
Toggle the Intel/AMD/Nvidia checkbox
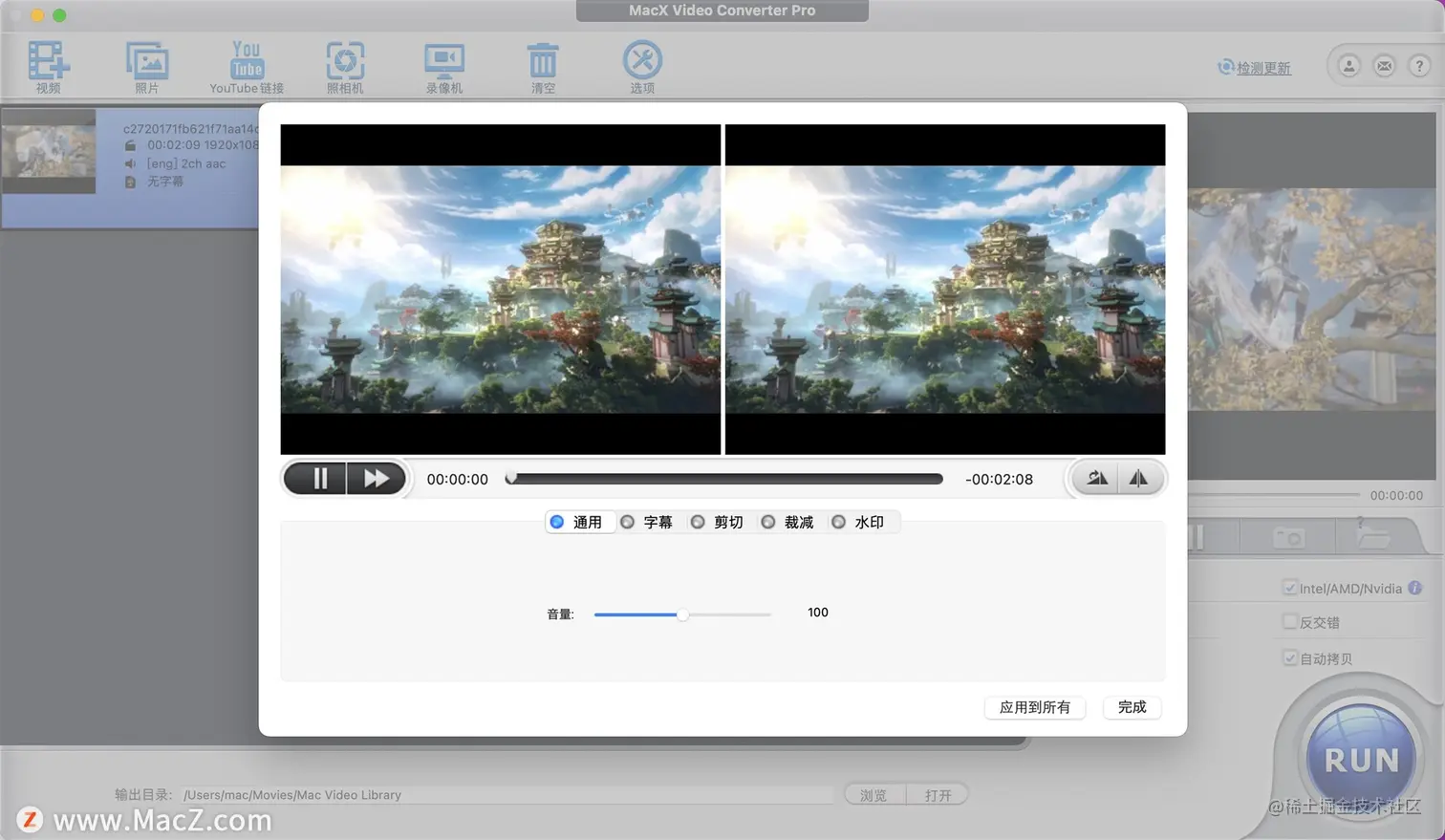[1290, 588]
